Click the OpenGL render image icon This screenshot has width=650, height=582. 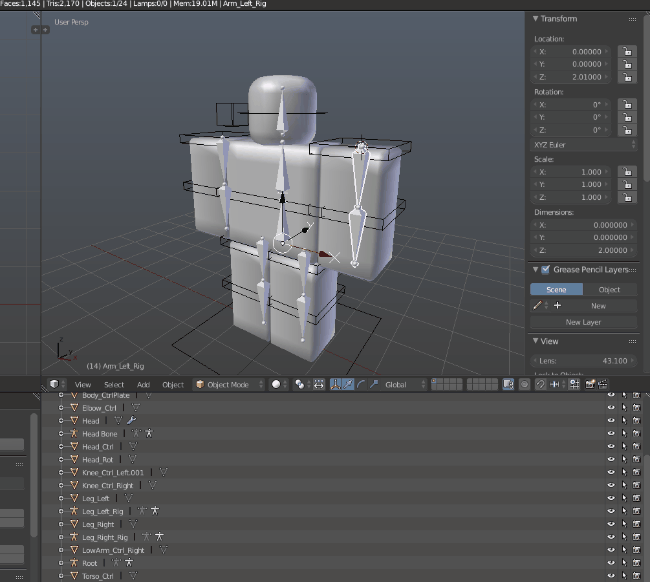pos(590,384)
